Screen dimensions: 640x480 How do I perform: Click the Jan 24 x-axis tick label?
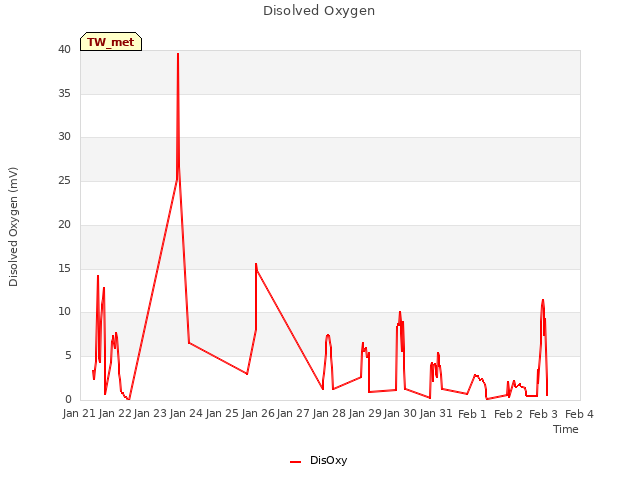tap(186, 413)
